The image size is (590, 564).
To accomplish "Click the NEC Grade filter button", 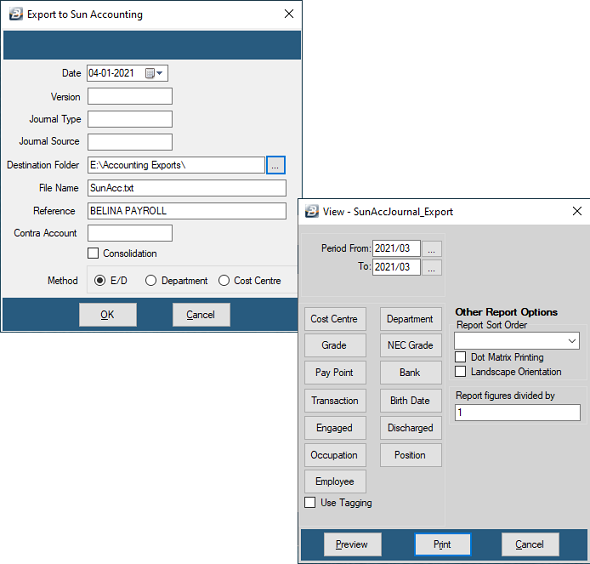I will click(411, 345).
